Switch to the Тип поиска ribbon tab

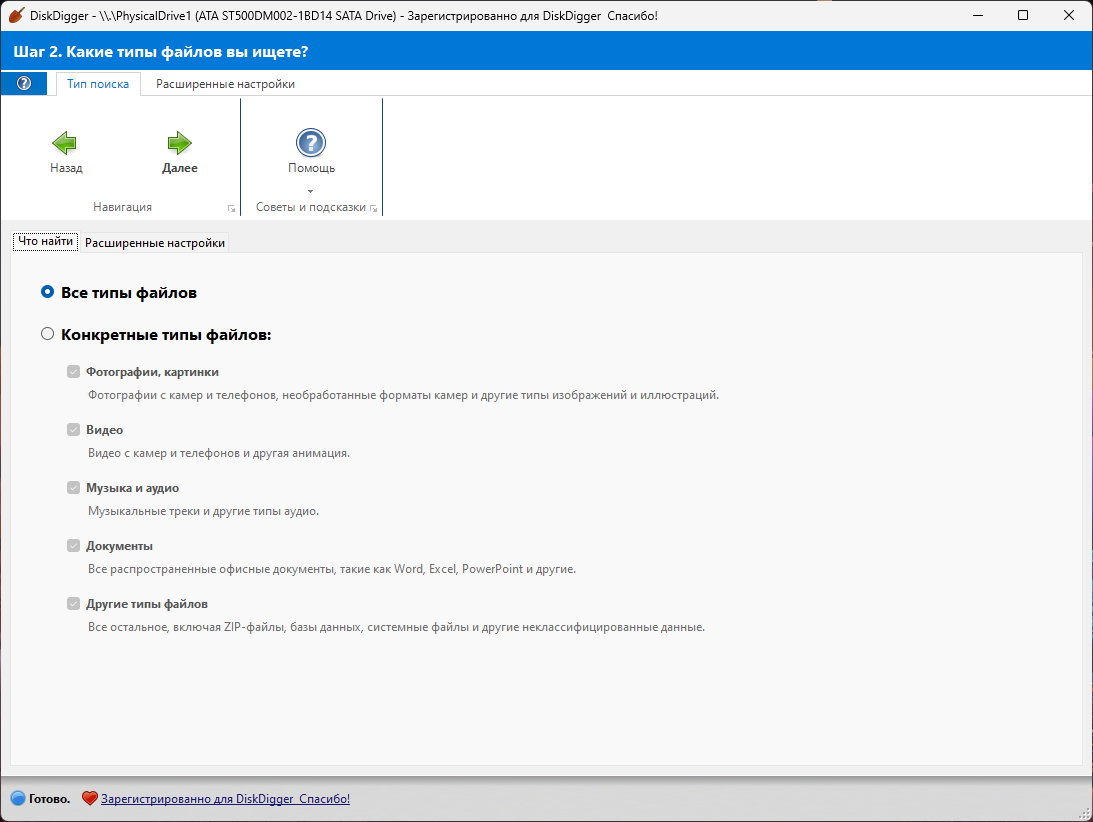[x=98, y=84]
